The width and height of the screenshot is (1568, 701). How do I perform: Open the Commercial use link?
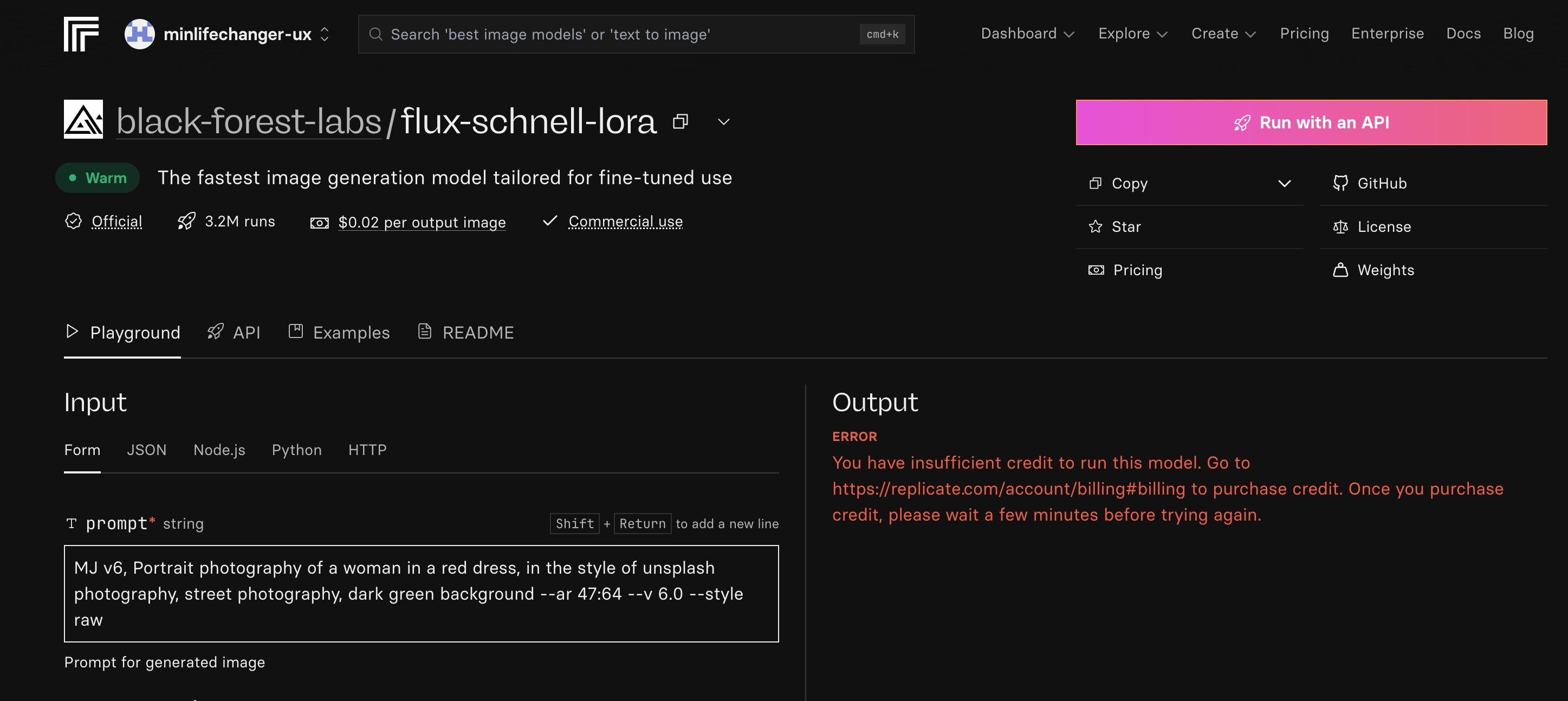point(625,222)
